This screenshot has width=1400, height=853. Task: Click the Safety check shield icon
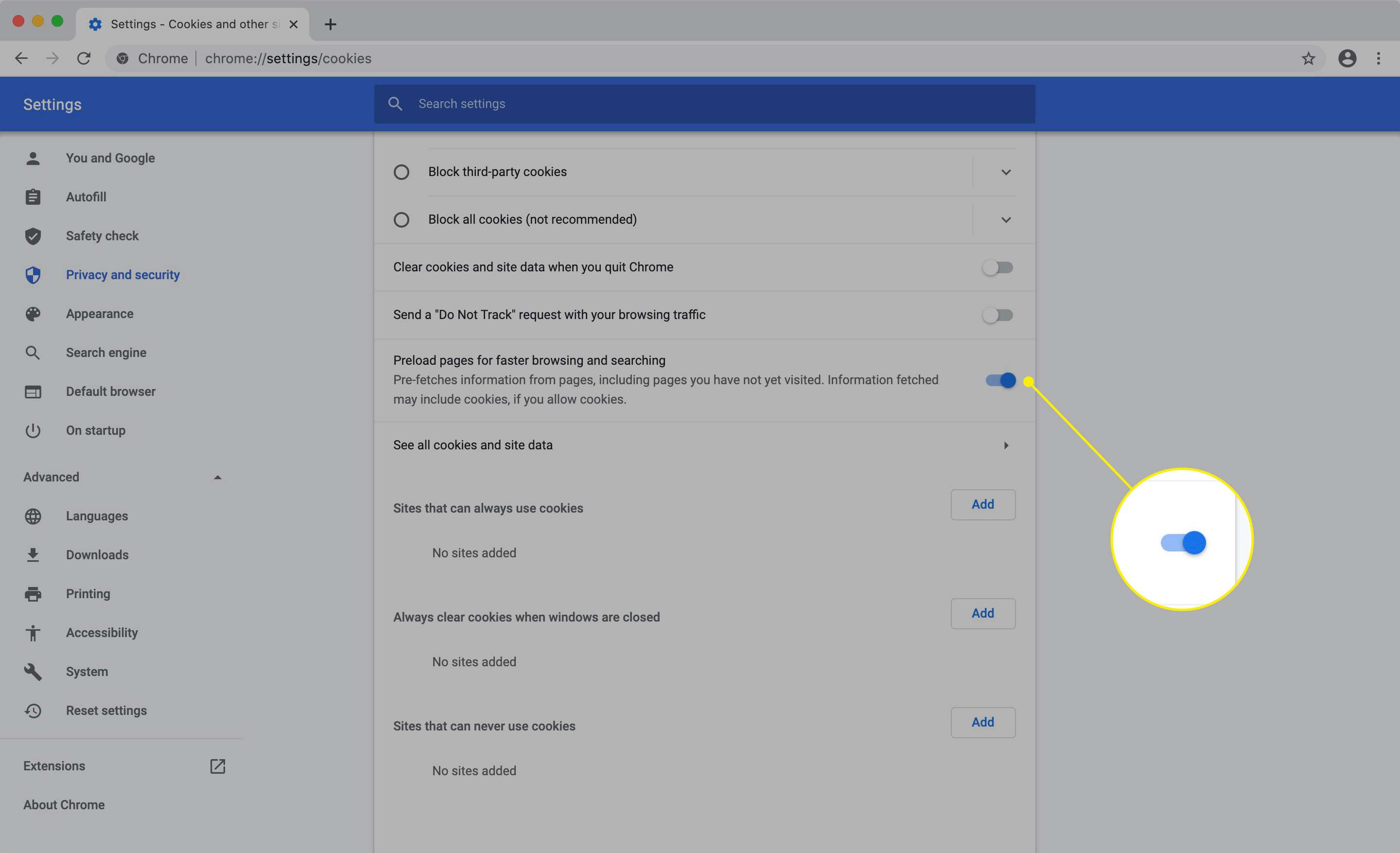click(33, 236)
